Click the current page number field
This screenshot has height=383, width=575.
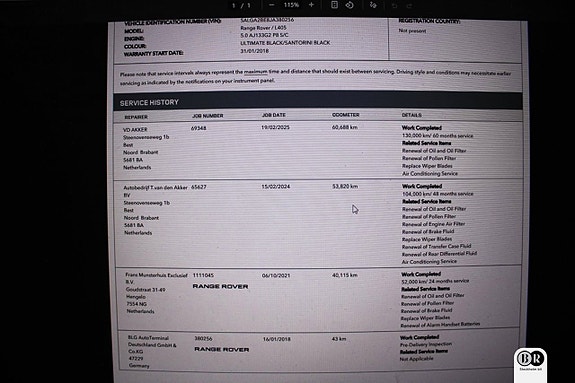[x=234, y=5]
